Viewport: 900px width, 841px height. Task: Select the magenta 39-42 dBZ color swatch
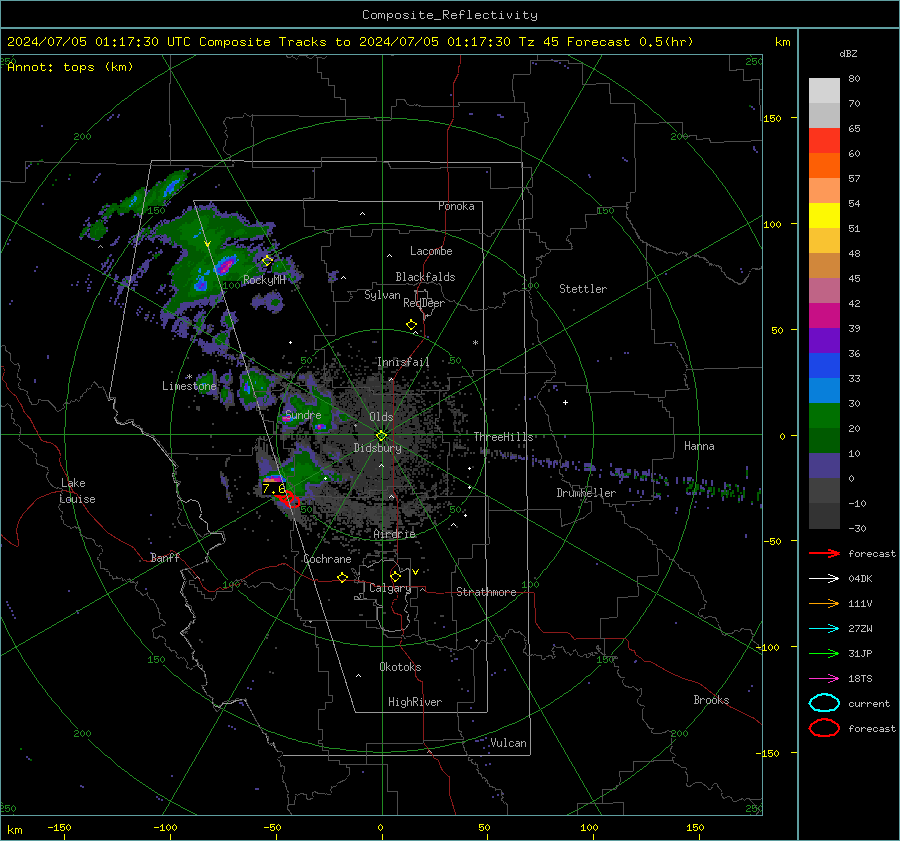tap(824, 316)
